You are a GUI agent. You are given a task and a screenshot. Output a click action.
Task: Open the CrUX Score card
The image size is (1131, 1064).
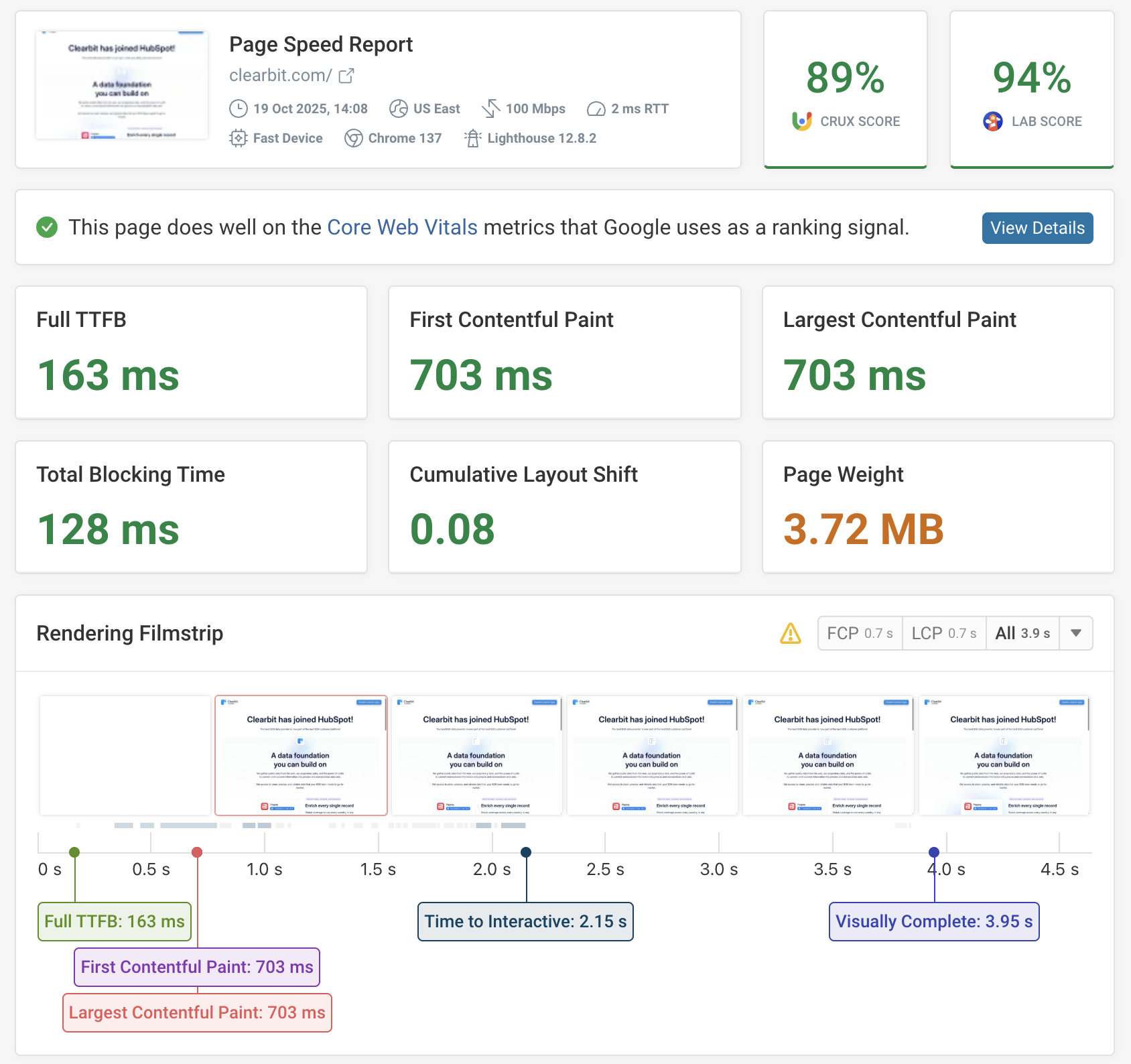[846, 90]
